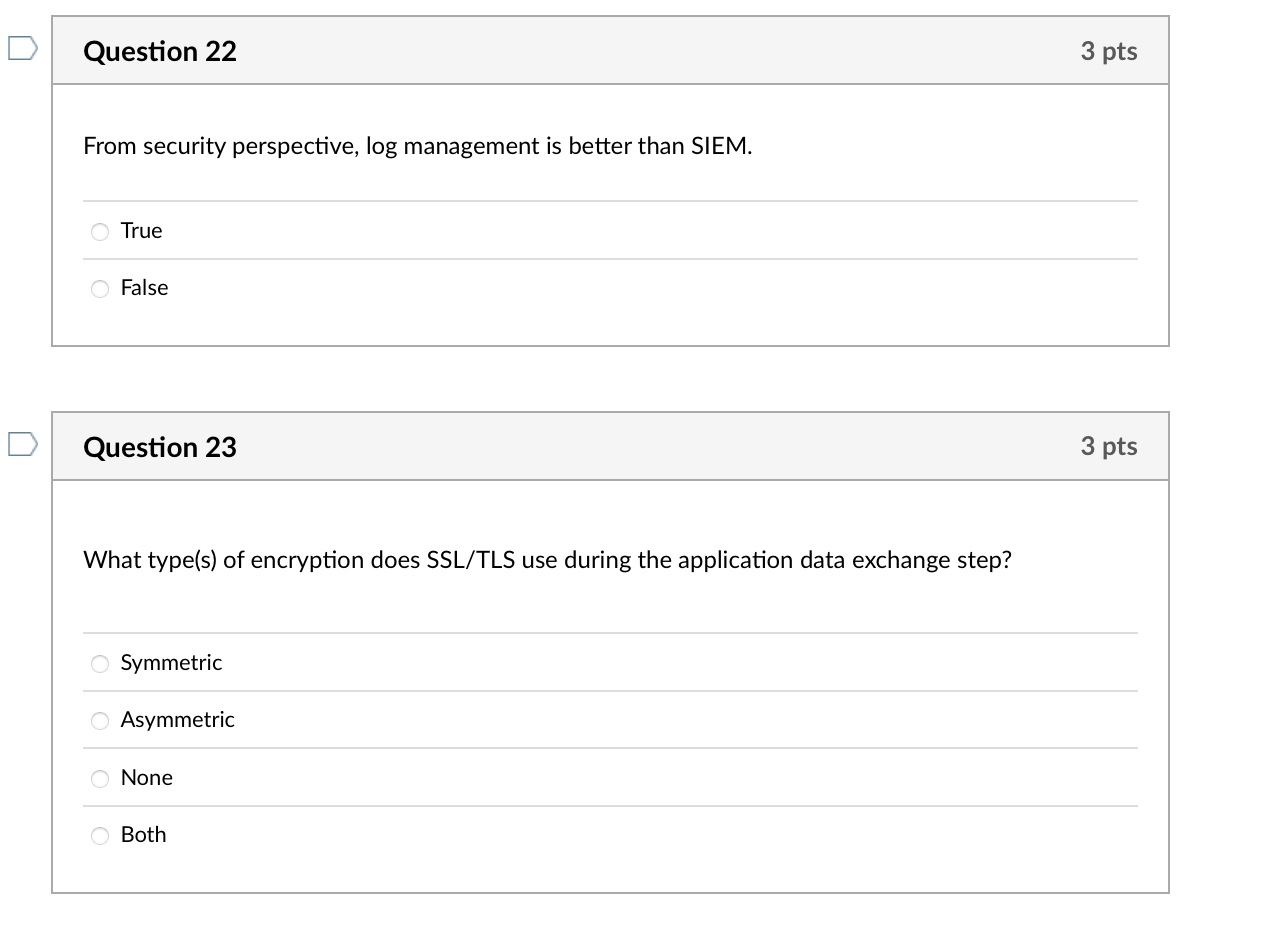1272x937 pixels.
Task: Click the Both answer label text
Action: tap(143, 835)
